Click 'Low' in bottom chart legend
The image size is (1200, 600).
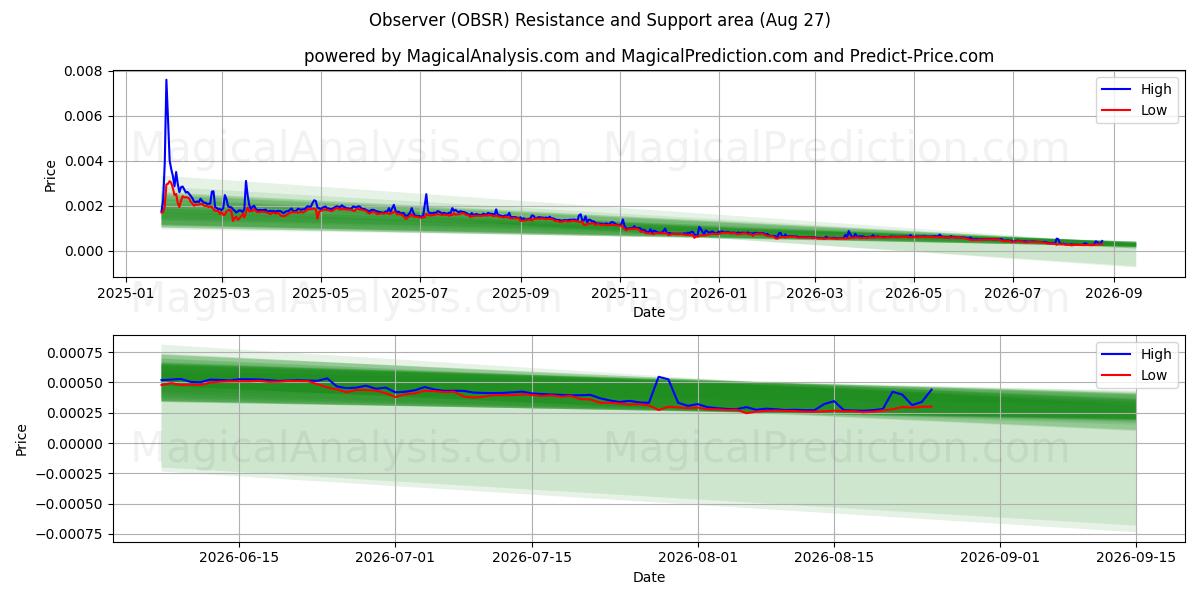1154,375
